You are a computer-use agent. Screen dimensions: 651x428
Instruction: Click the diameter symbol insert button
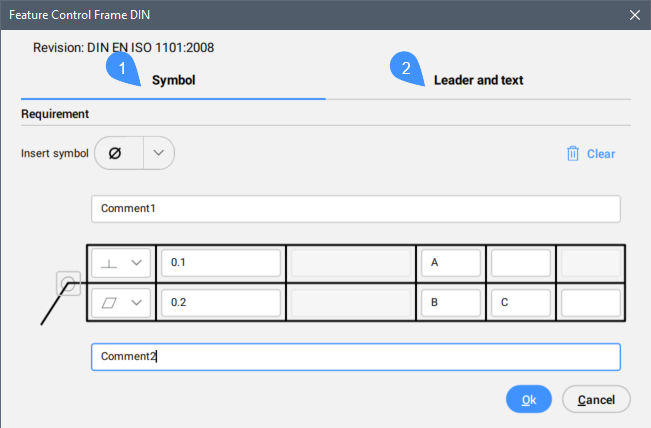[118, 154]
